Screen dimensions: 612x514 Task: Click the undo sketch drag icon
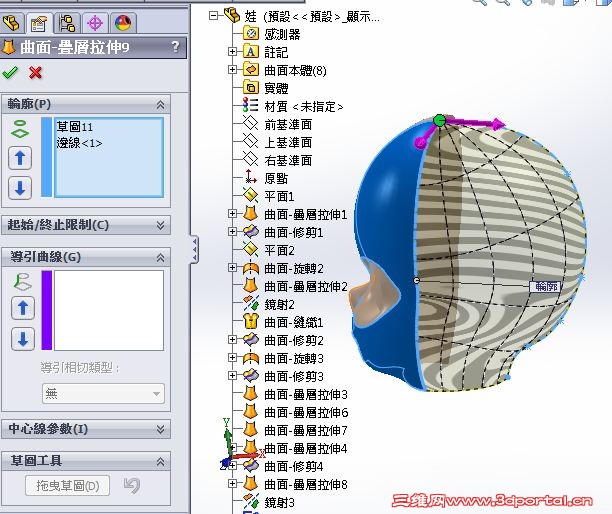[132, 486]
